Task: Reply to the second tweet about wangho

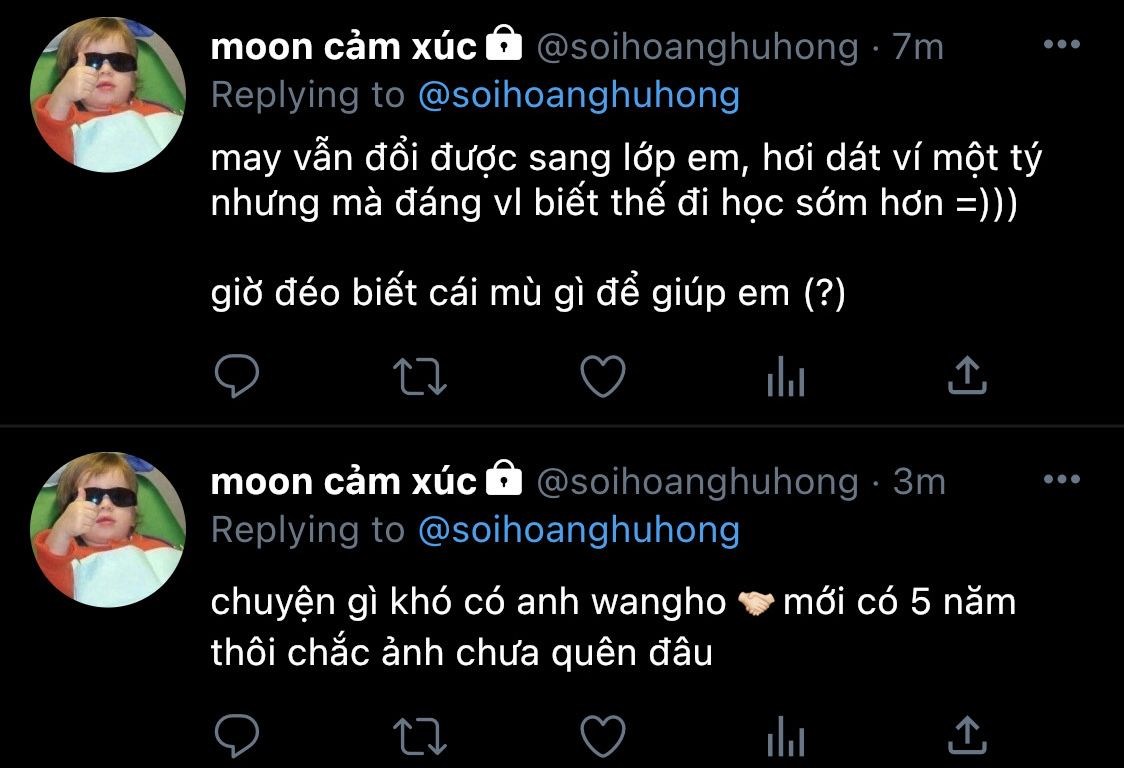Action: coord(237,736)
